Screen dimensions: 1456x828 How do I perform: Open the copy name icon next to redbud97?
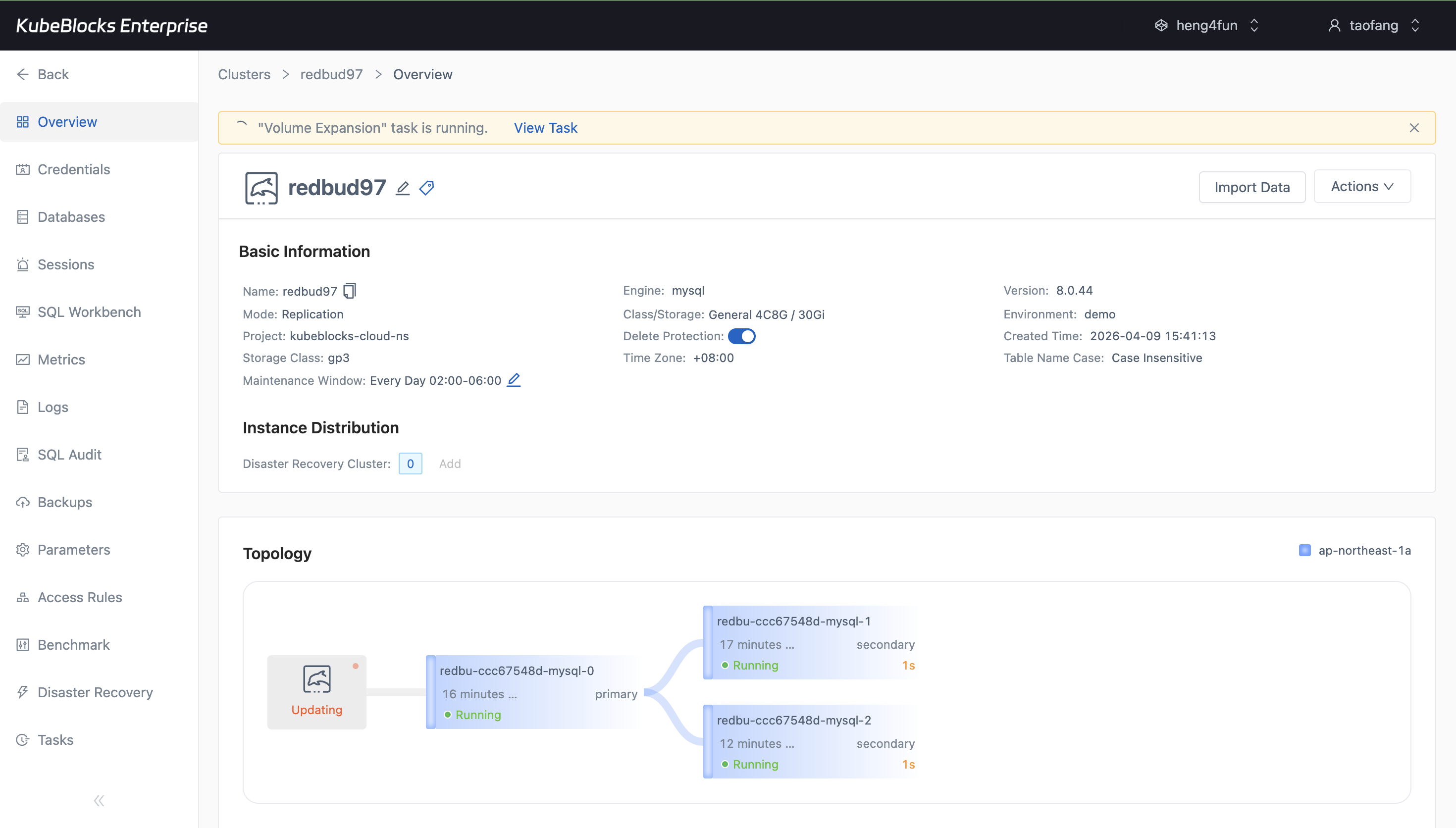pos(349,291)
